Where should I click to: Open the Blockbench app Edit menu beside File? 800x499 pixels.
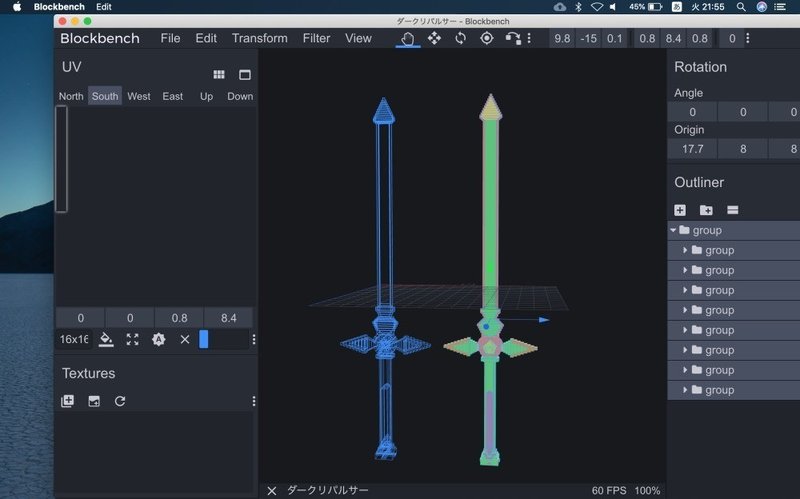206,38
